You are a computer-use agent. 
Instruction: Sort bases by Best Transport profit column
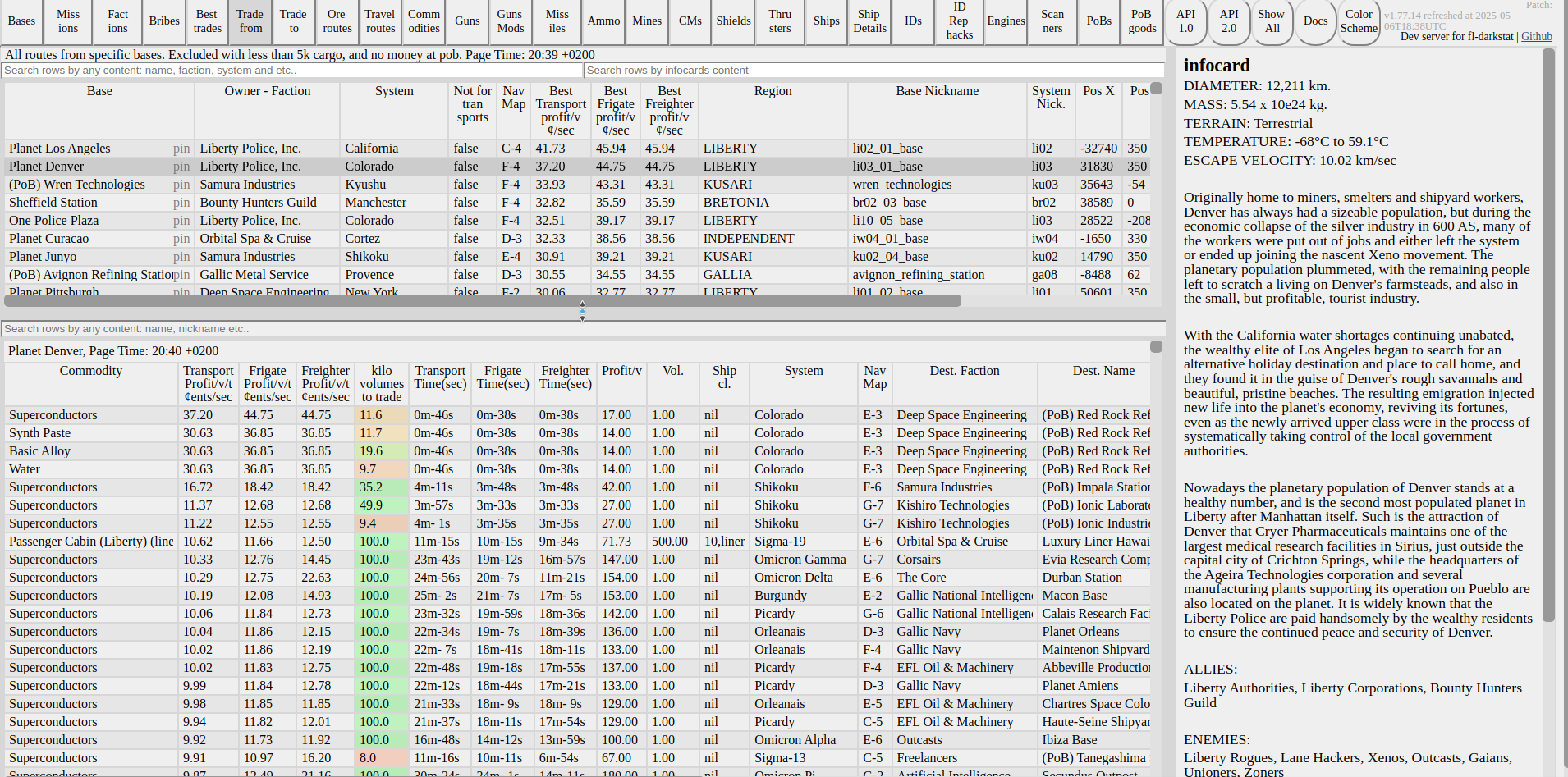[561, 110]
